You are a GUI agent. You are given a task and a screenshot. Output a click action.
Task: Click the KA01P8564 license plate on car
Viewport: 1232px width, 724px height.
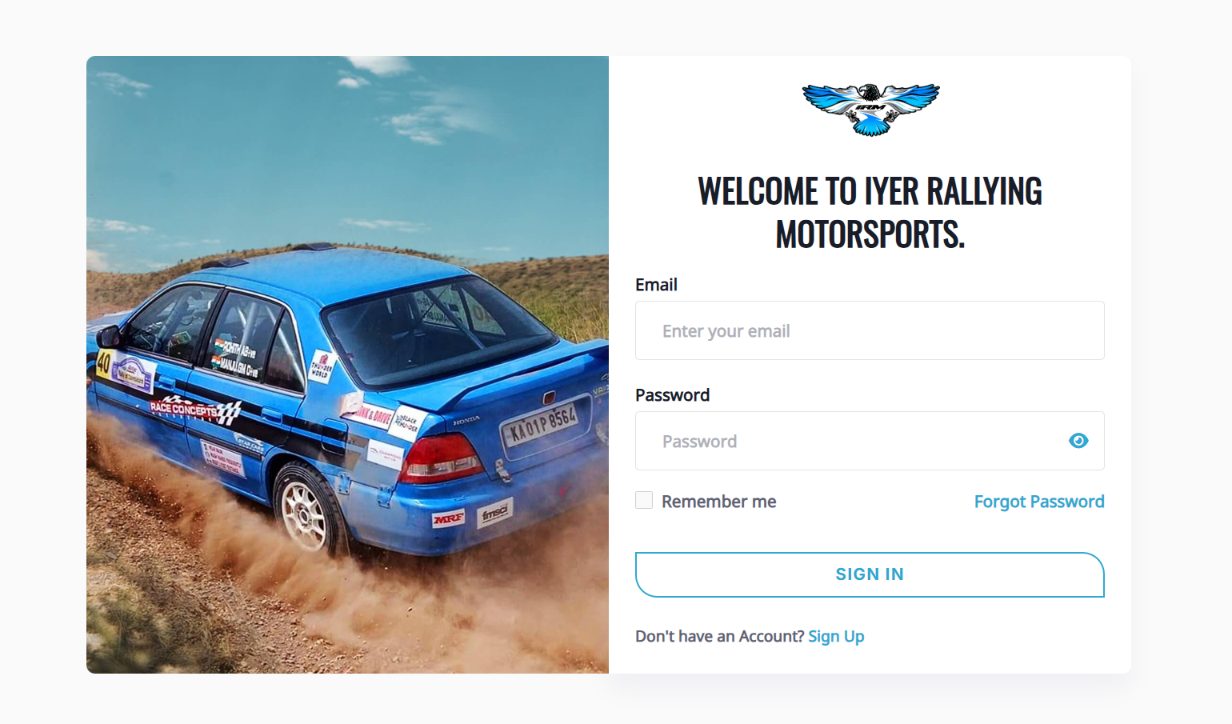540,424
